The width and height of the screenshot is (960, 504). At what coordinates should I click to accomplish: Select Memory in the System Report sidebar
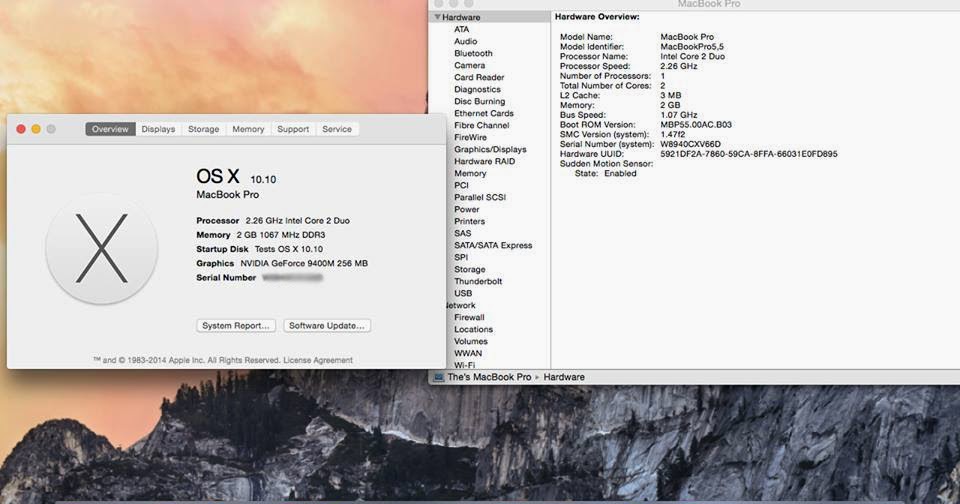pos(470,173)
